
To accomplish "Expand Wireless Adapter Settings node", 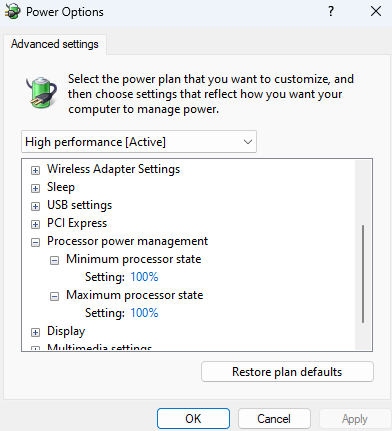I will [x=35, y=170].
